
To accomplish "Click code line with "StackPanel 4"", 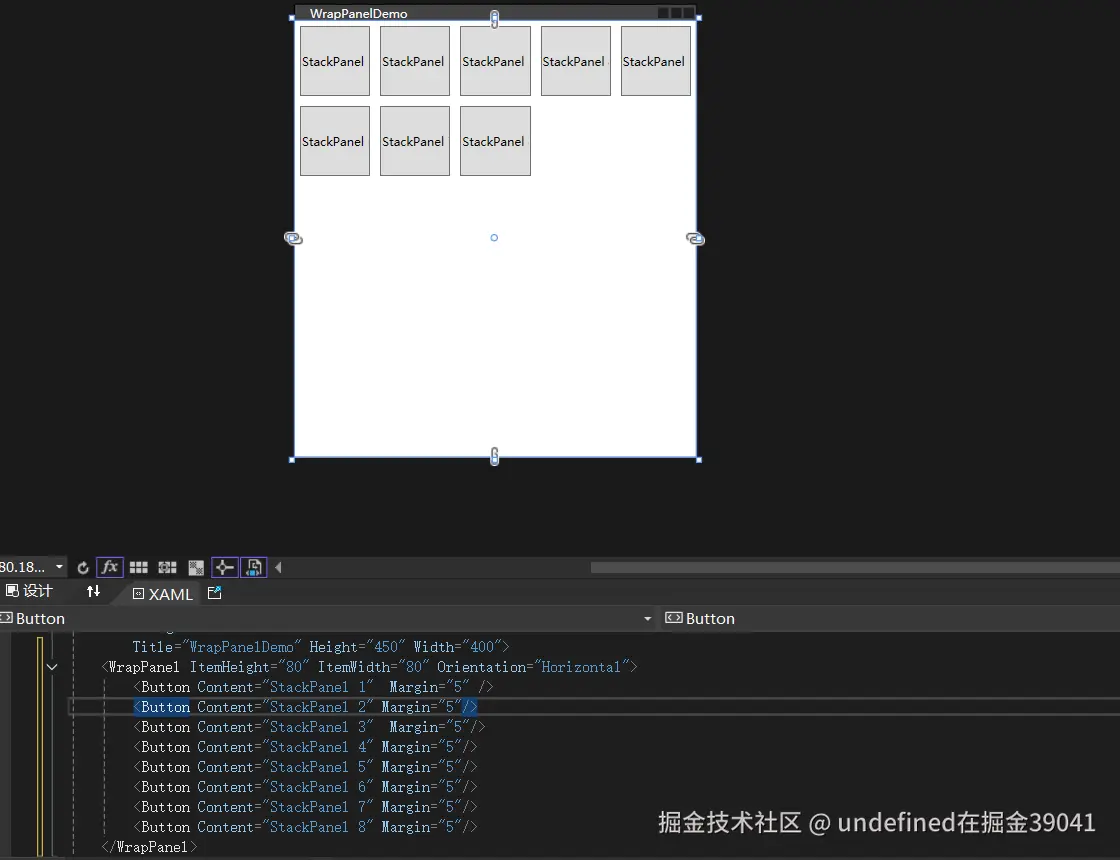I will click(x=305, y=747).
